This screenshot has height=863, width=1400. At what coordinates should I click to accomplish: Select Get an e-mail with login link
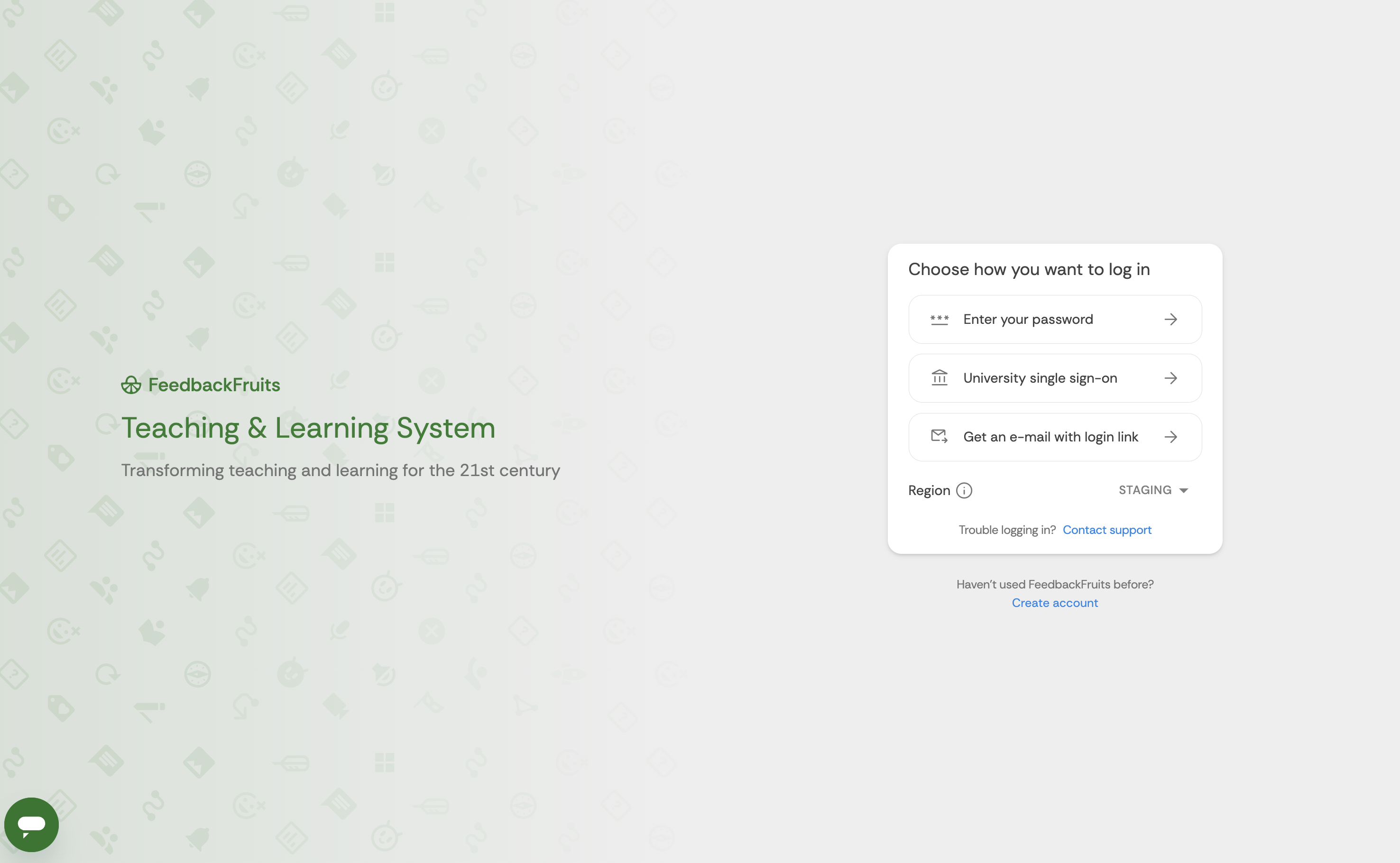[1055, 437]
